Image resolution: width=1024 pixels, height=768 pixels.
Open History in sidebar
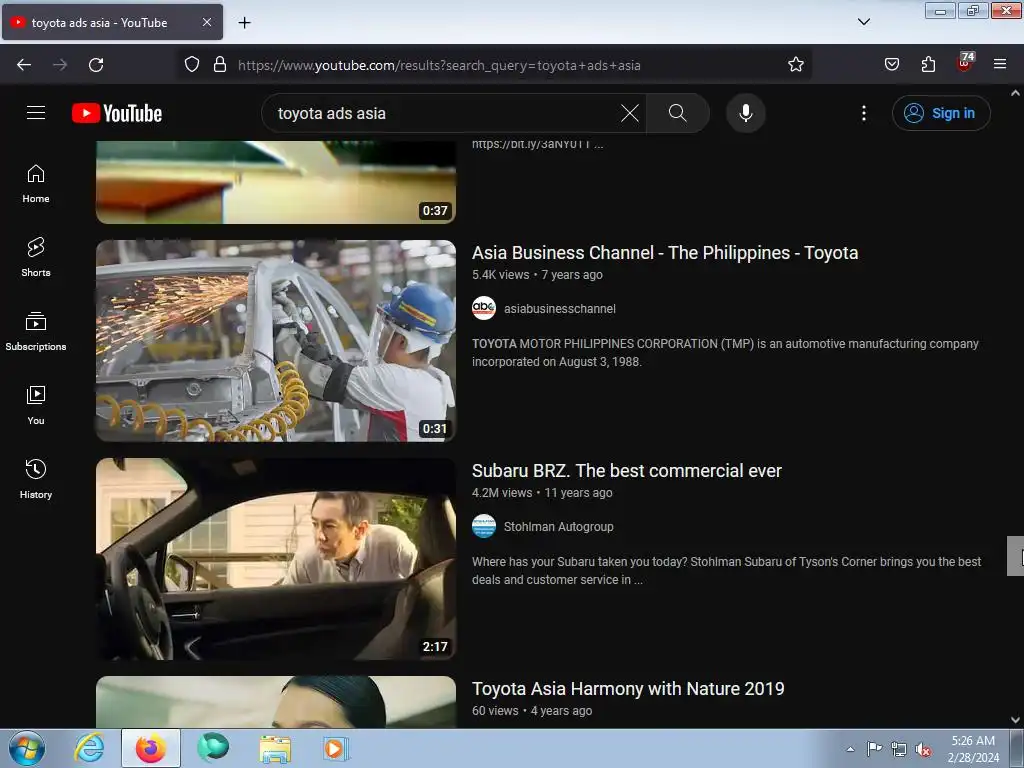coord(36,479)
